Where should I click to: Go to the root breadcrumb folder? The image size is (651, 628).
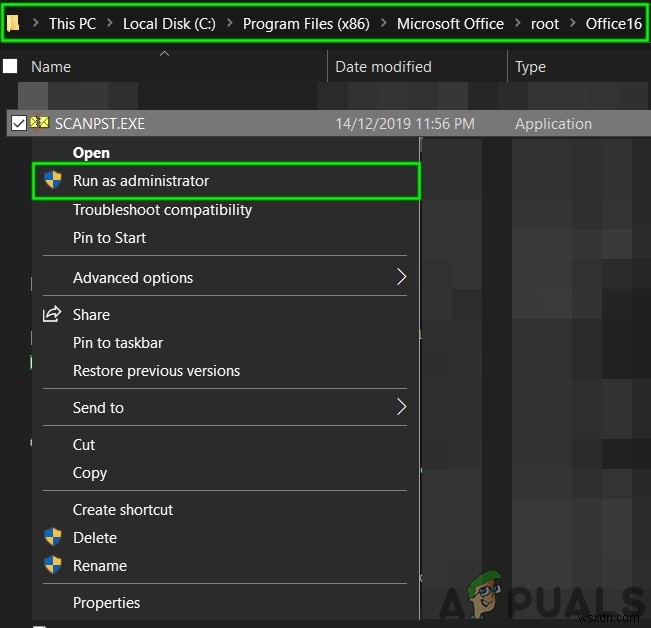[x=545, y=24]
